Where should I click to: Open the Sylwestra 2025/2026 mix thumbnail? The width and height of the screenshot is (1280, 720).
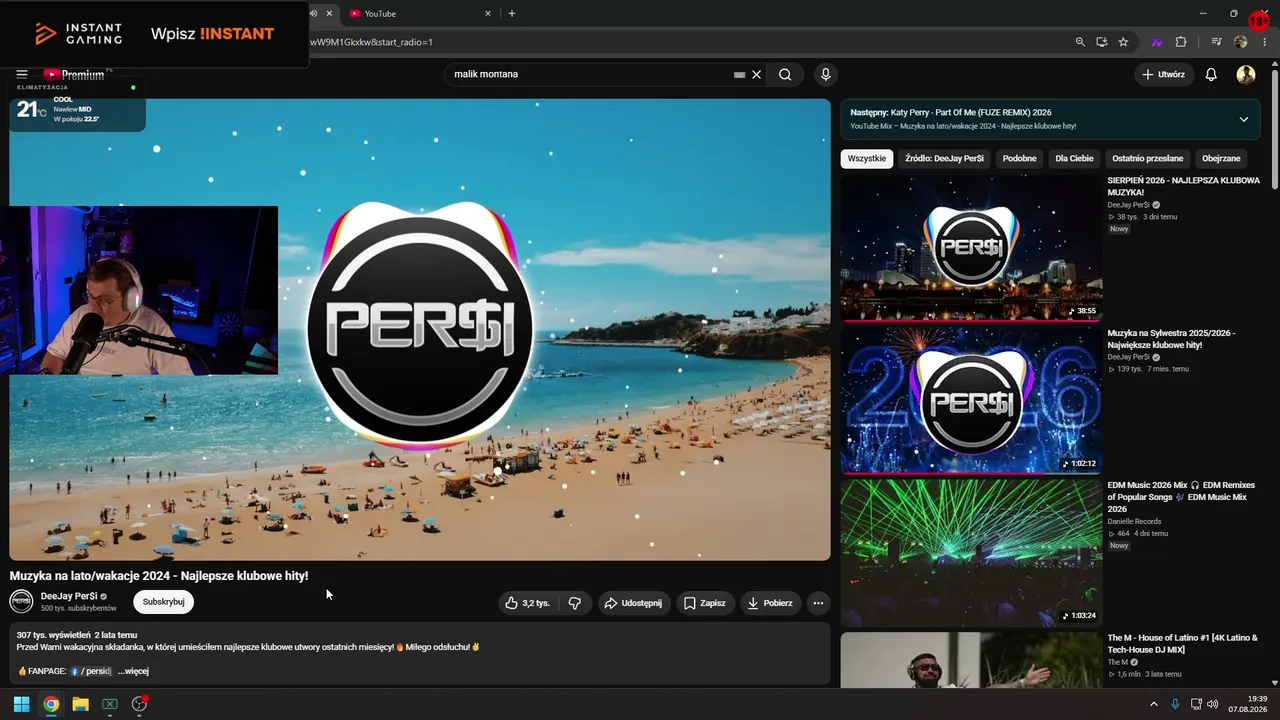tap(971, 400)
